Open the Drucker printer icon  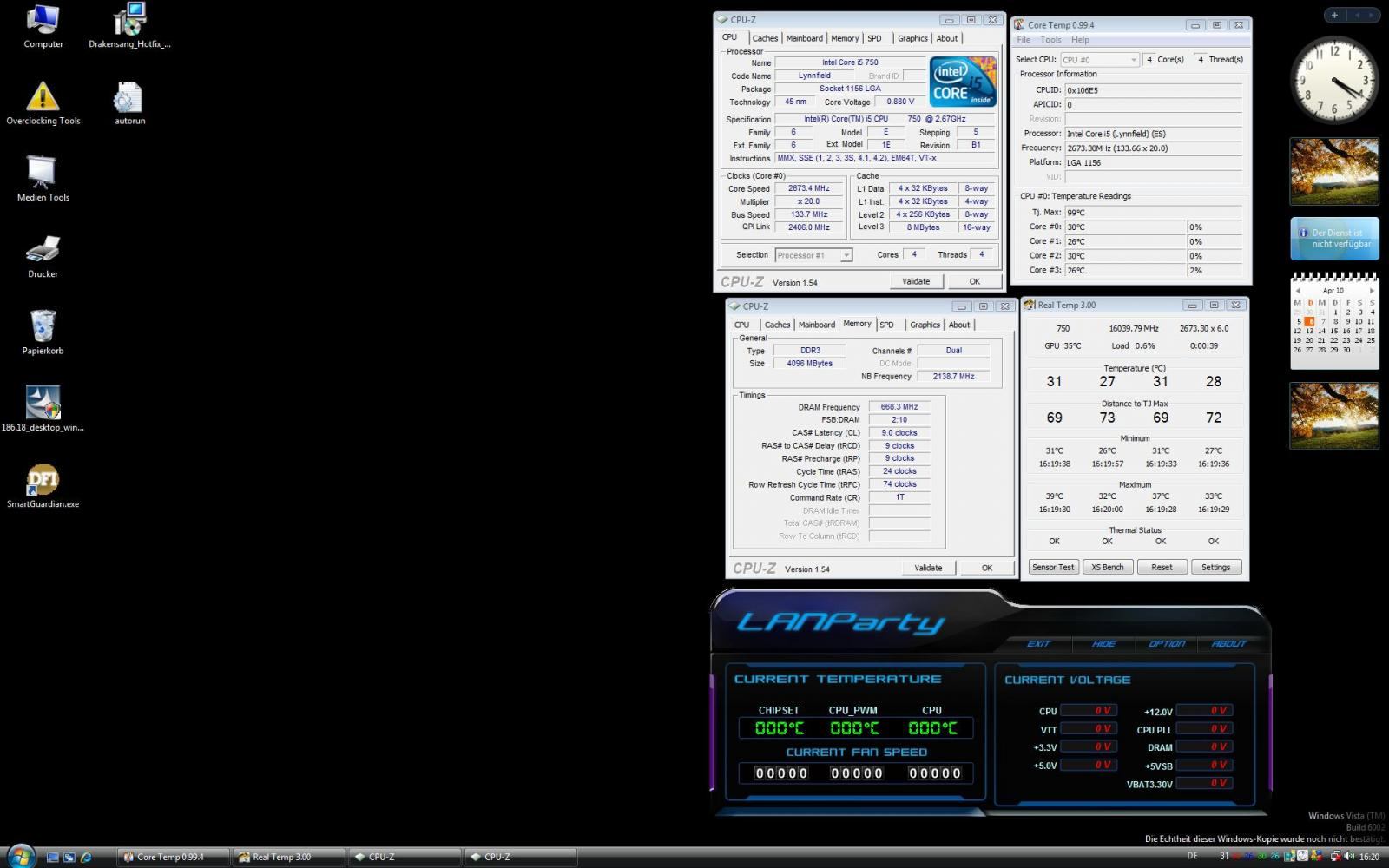click(43, 256)
